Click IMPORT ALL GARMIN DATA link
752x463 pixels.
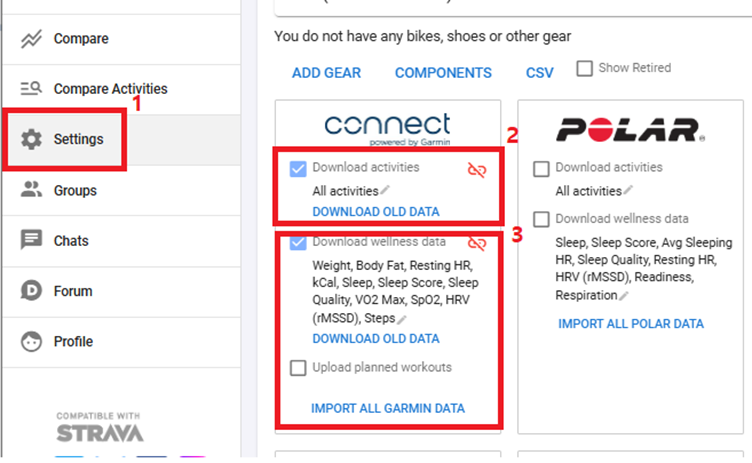388,408
